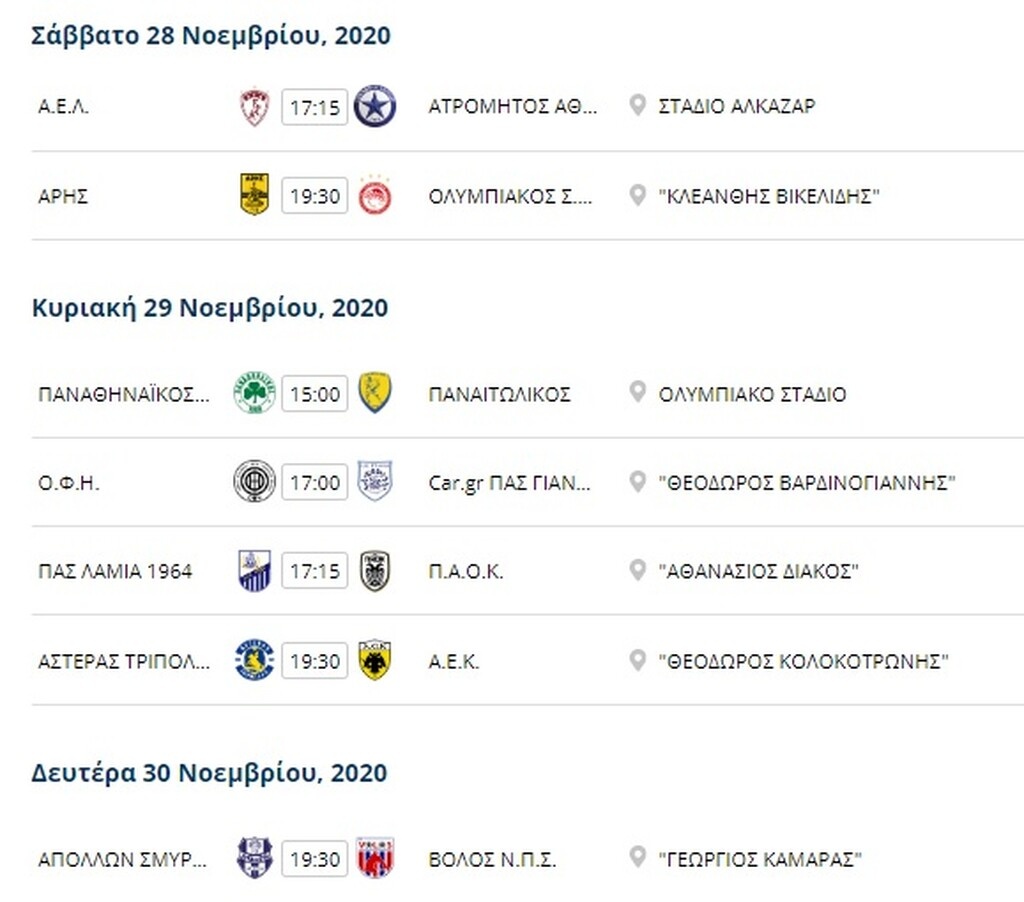Open the ΠΑΝΑΙΤΩΛΙΚΟΣ team link
The width and height of the screenshot is (1024, 902).
[499, 394]
